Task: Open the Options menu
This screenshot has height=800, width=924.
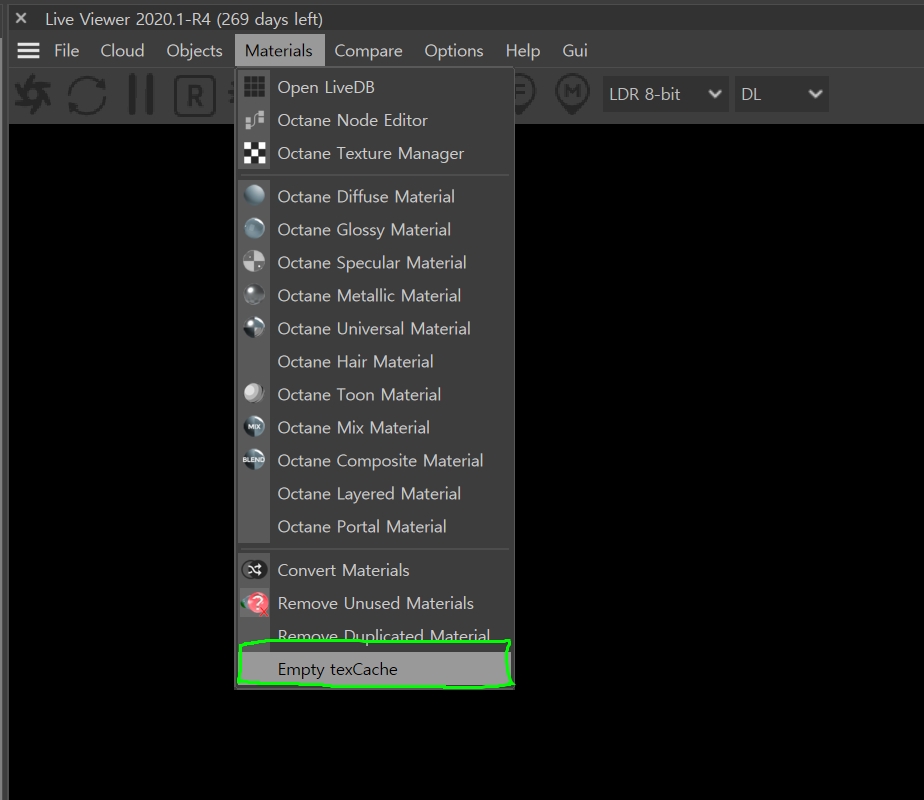Action: 454,51
